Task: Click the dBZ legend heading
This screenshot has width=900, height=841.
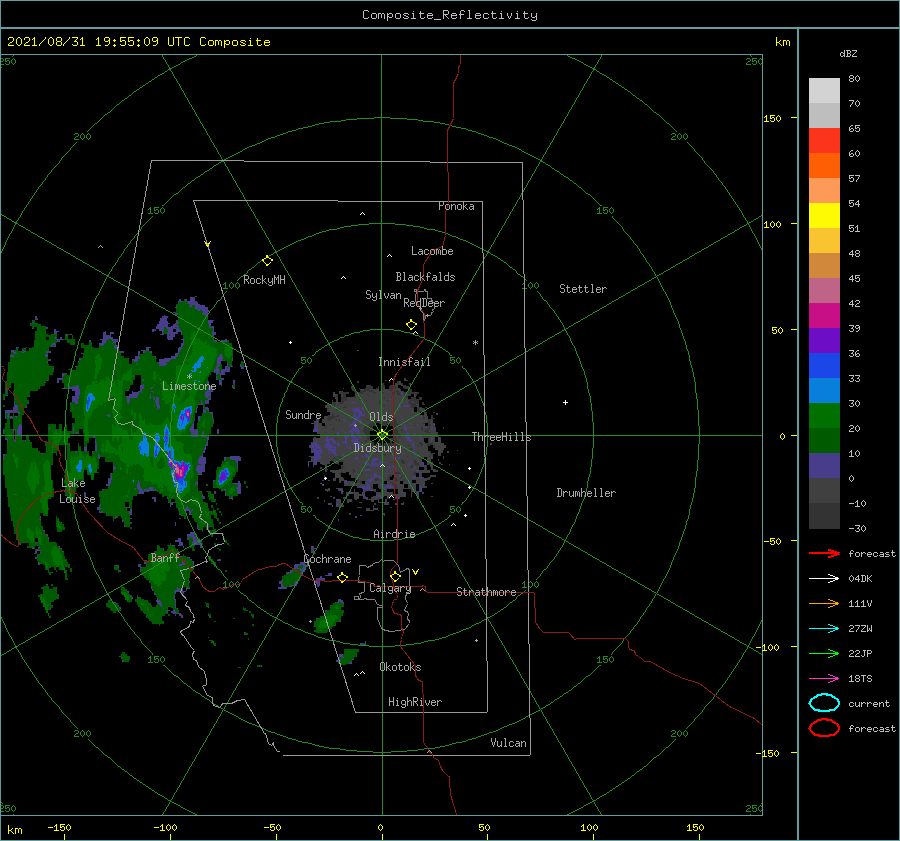Action: (x=848, y=53)
